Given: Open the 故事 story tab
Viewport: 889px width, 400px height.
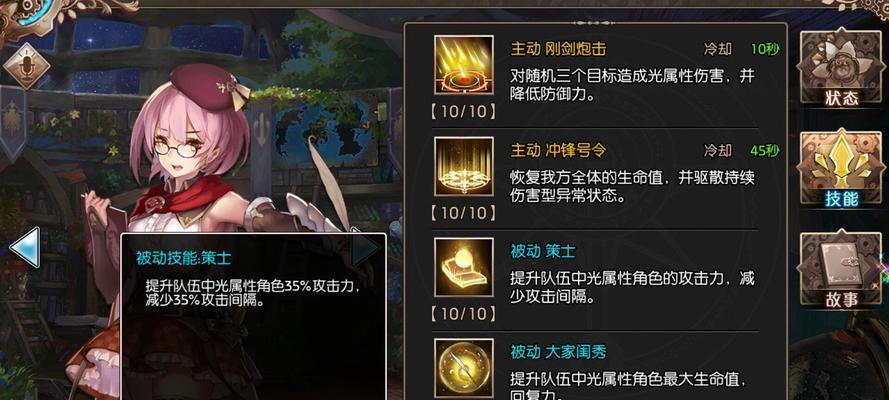Looking at the screenshot, I should point(841,270).
